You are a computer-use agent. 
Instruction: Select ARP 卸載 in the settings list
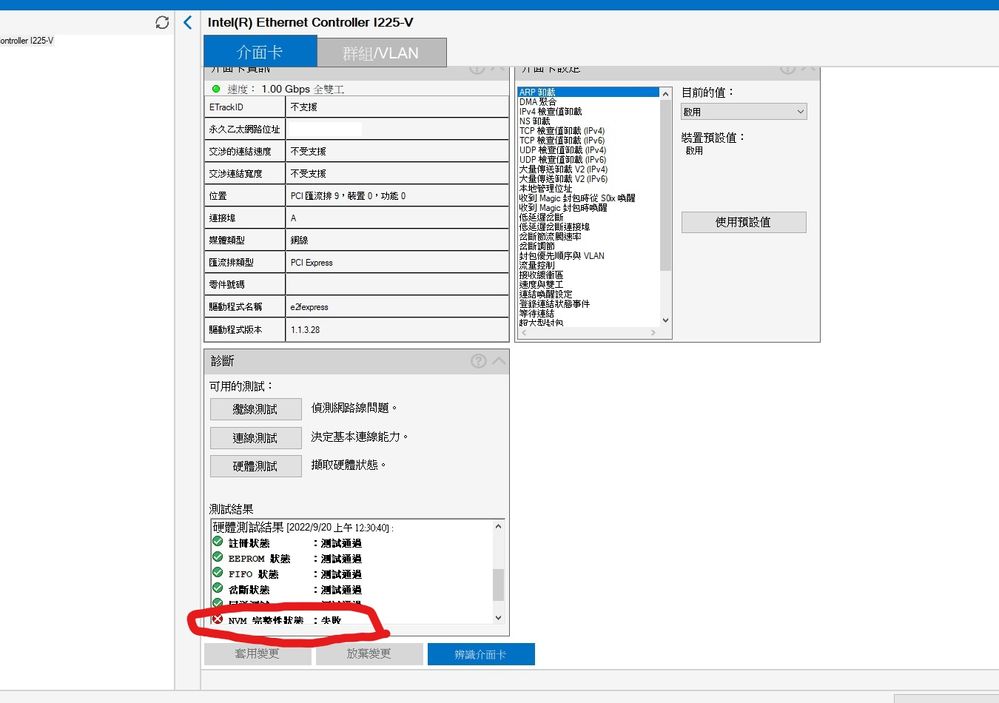point(535,91)
